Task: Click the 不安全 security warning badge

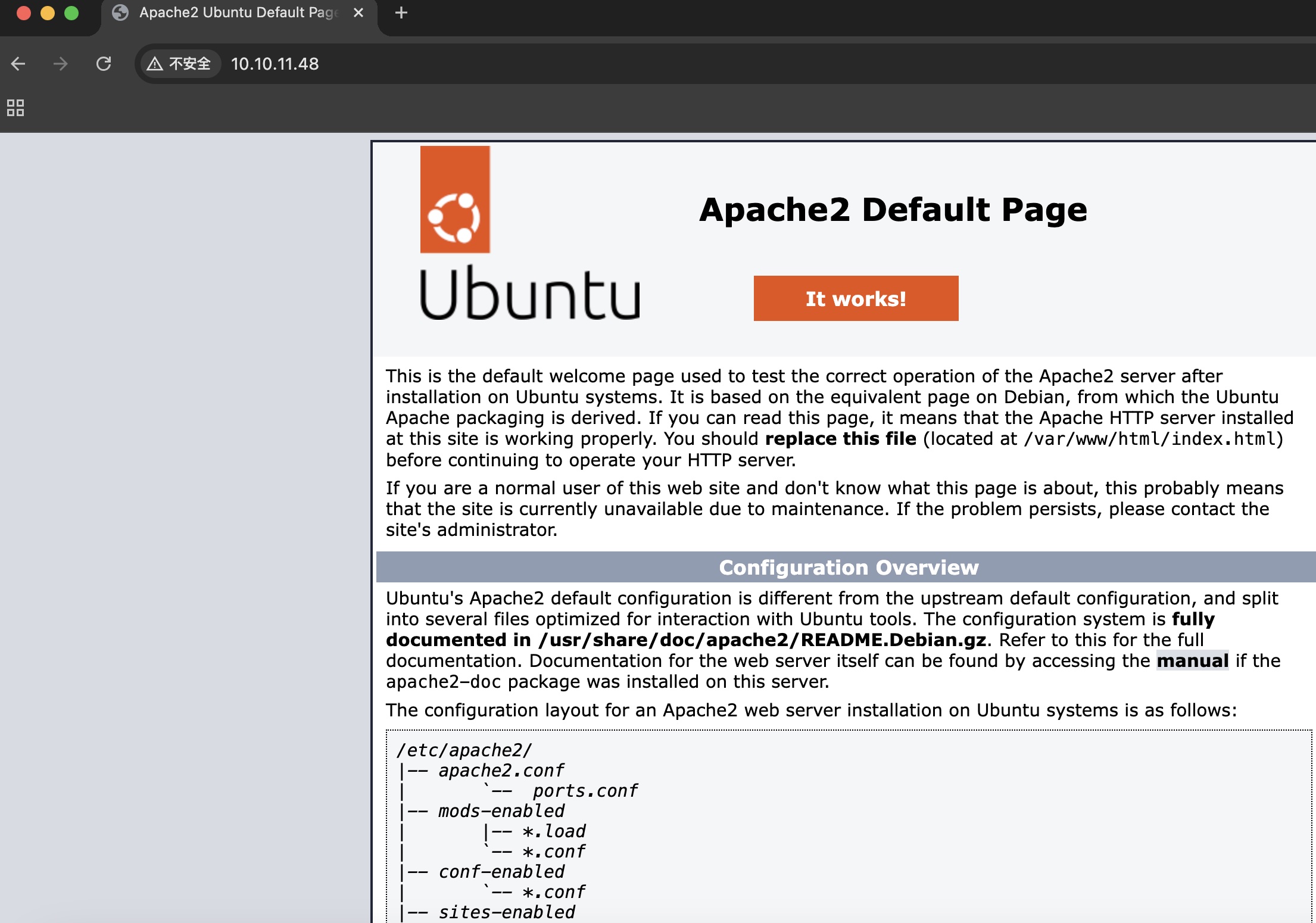Action: pyautogui.click(x=179, y=64)
